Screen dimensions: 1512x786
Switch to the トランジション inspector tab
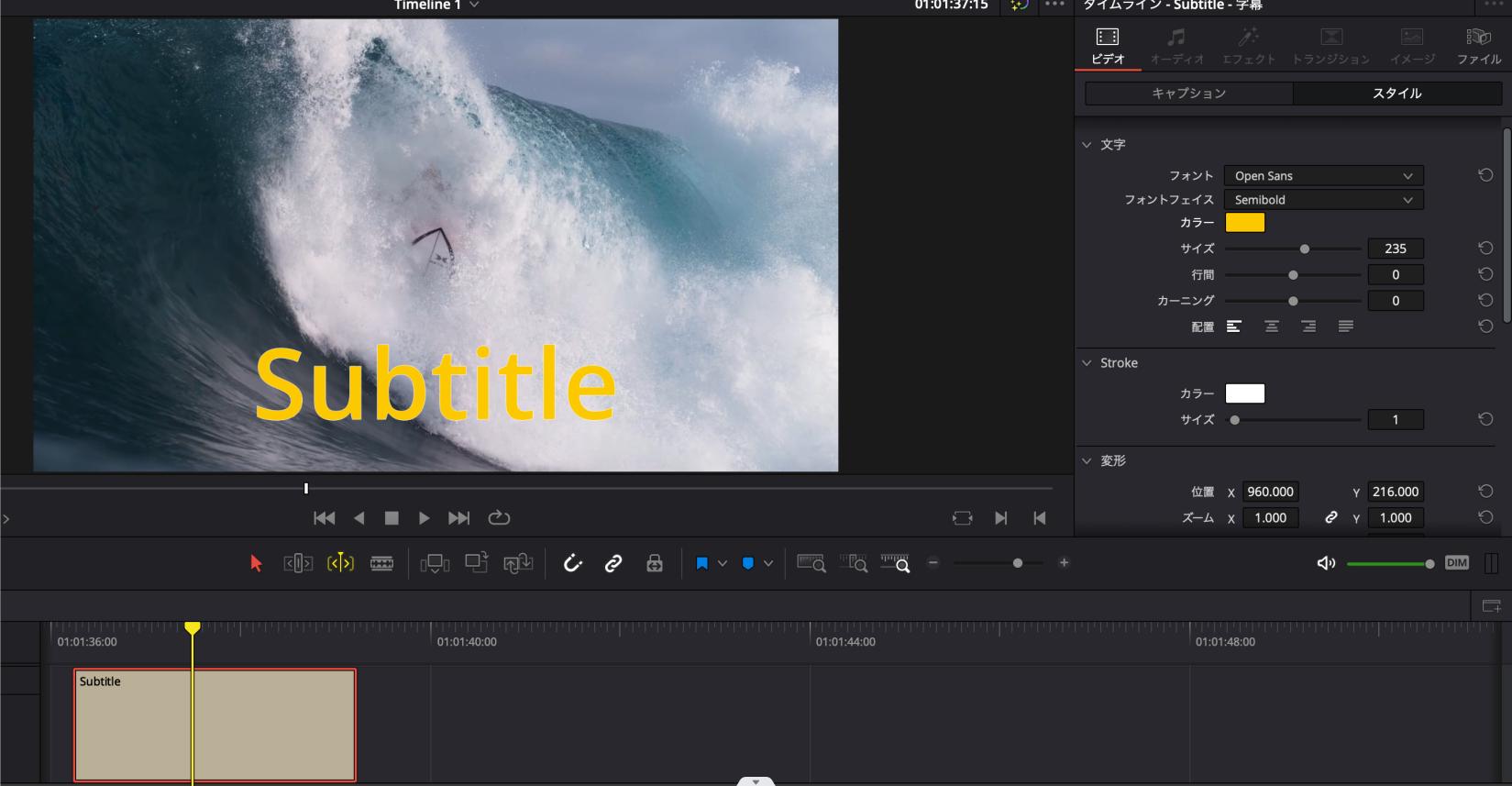click(x=1330, y=46)
